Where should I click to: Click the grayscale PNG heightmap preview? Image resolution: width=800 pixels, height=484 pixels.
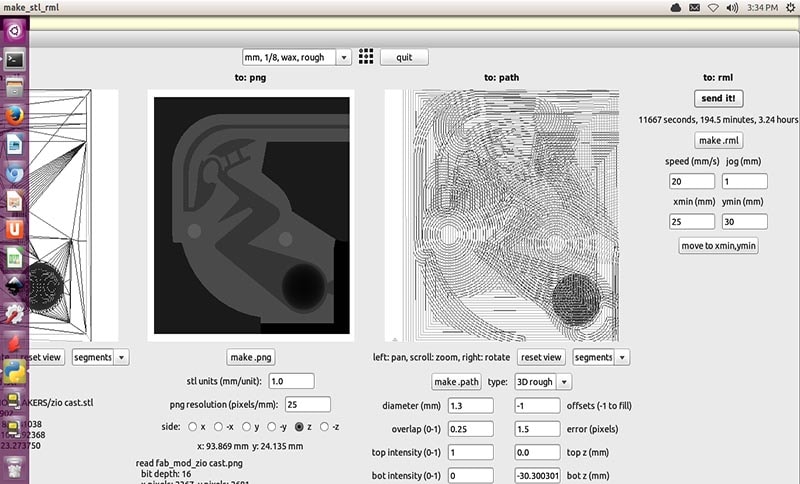251,215
